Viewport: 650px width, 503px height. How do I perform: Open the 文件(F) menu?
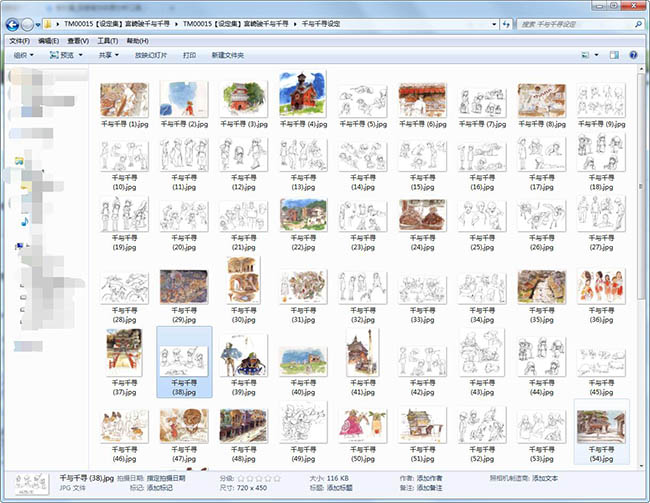pos(19,41)
